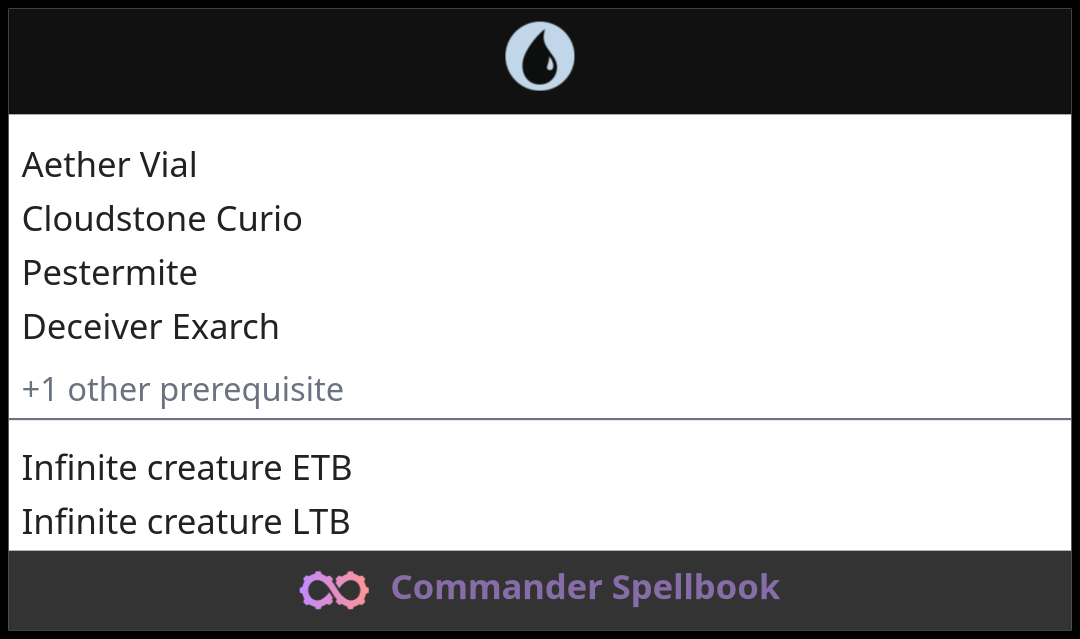Expand the +1 other prerequisite line

tap(183, 390)
